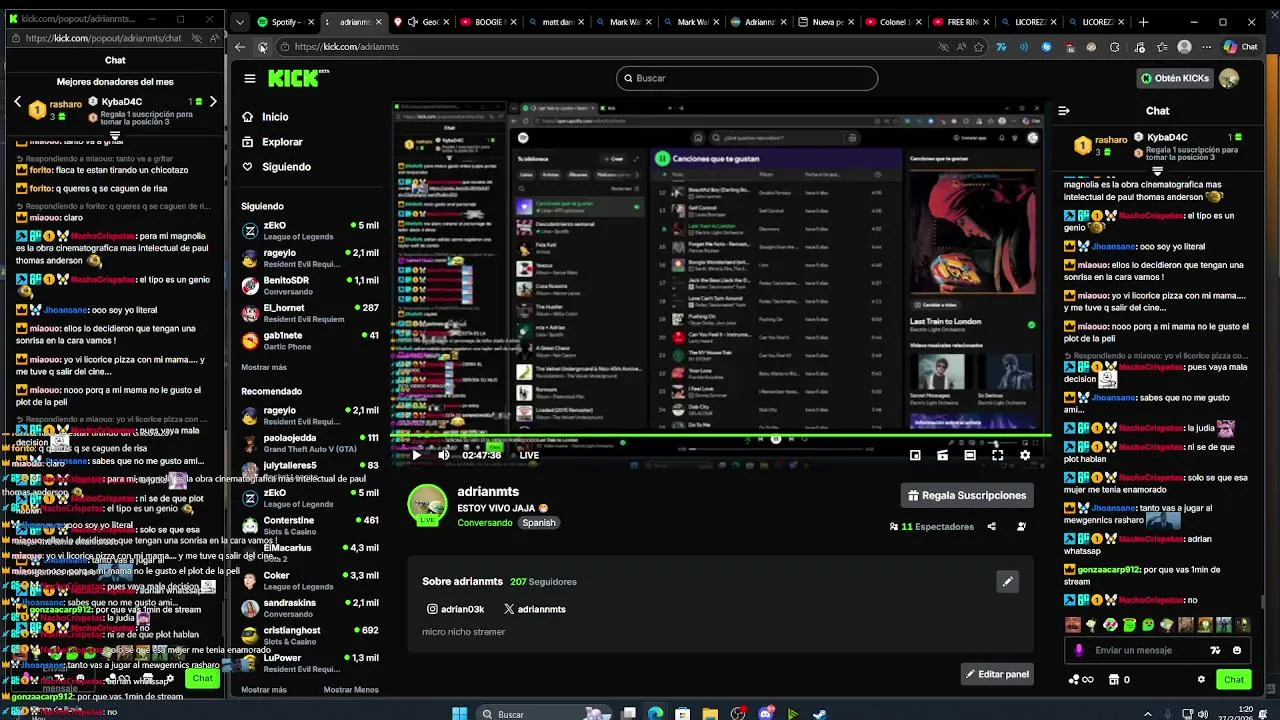Expand Mostrar más under Recomendado
This screenshot has width=1280, height=720.
click(x=264, y=689)
